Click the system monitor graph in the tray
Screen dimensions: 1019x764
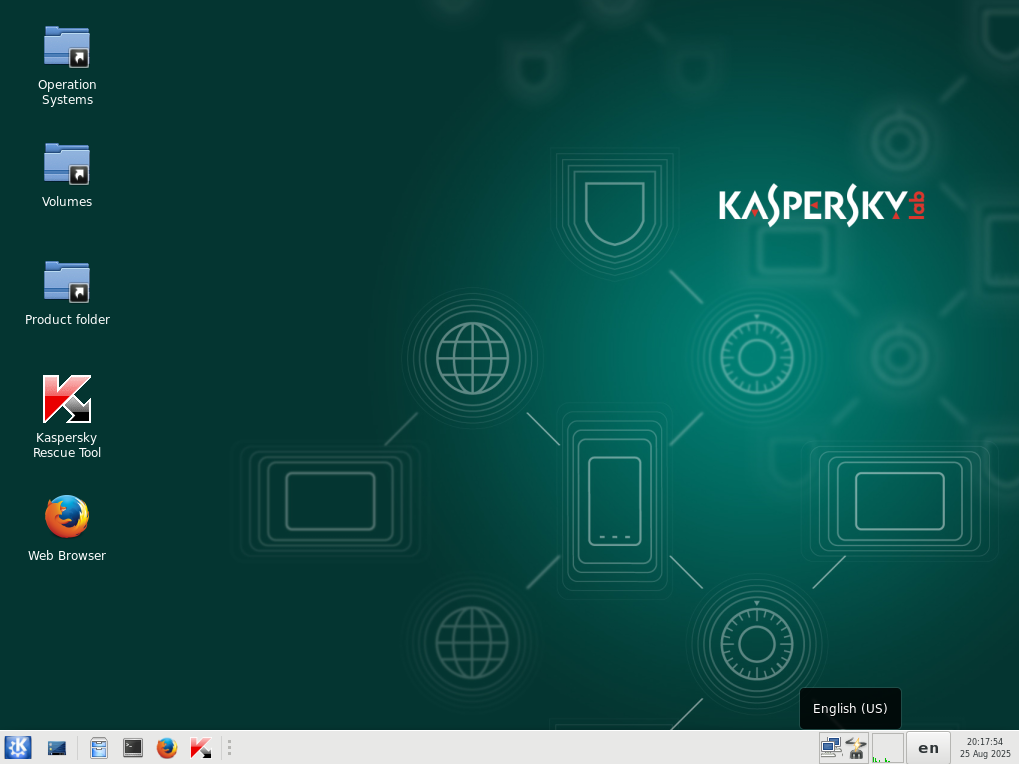887,748
